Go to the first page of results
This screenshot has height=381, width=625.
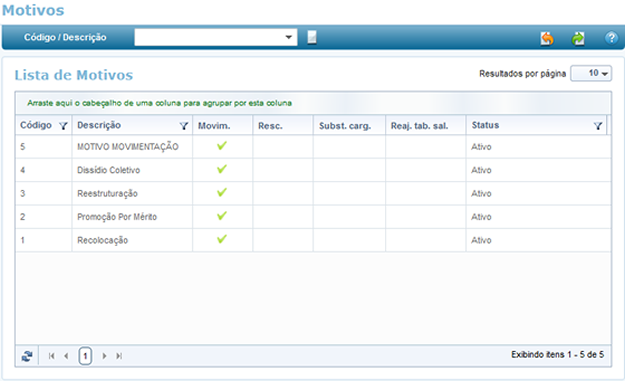click(x=51, y=356)
